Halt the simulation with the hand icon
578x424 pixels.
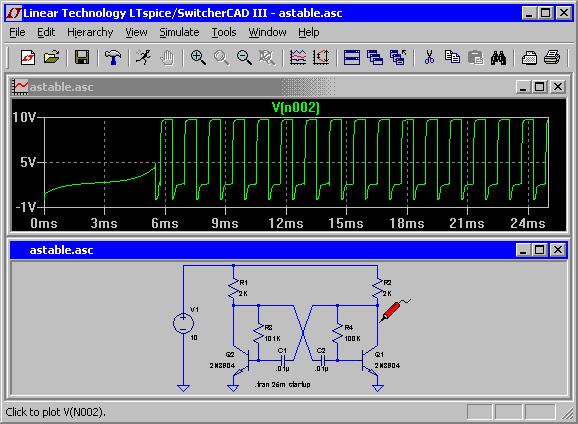[167, 58]
